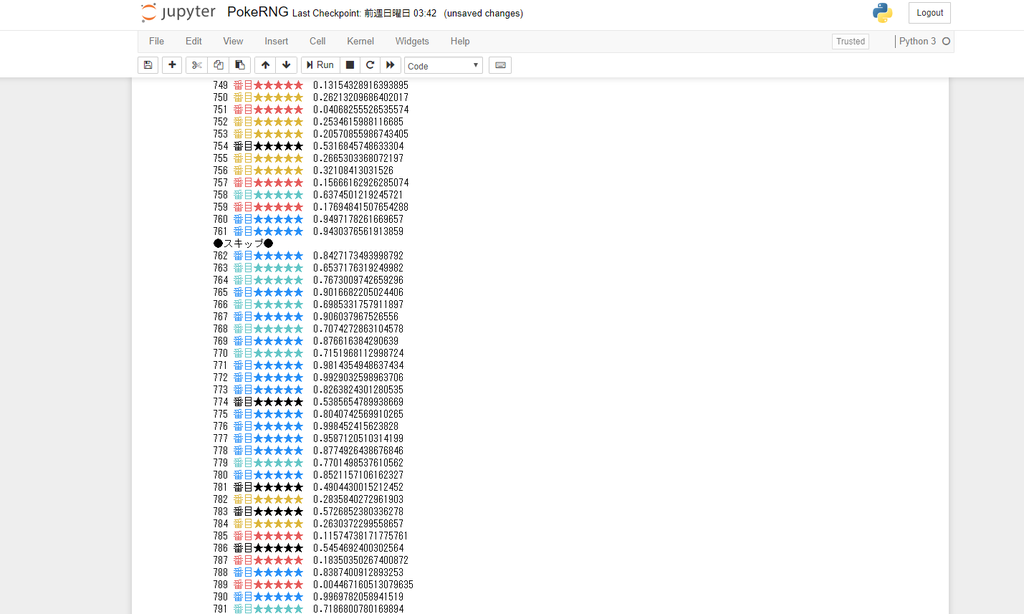Open the command palette keyboard icon
The width and height of the screenshot is (1024, 614).
point(500,65)
